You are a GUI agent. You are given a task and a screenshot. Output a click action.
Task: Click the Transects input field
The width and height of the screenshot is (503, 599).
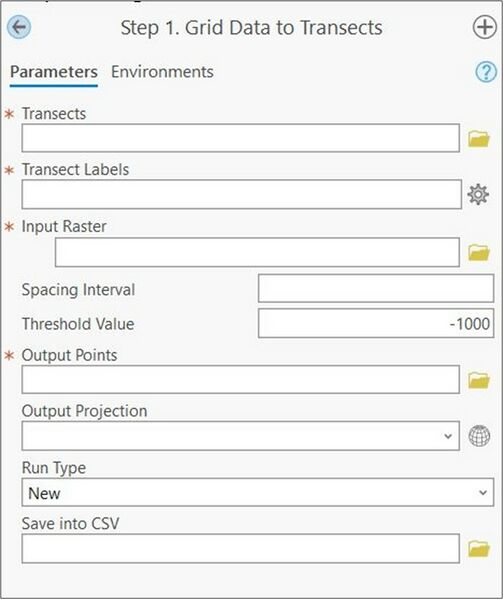[241, 138]
